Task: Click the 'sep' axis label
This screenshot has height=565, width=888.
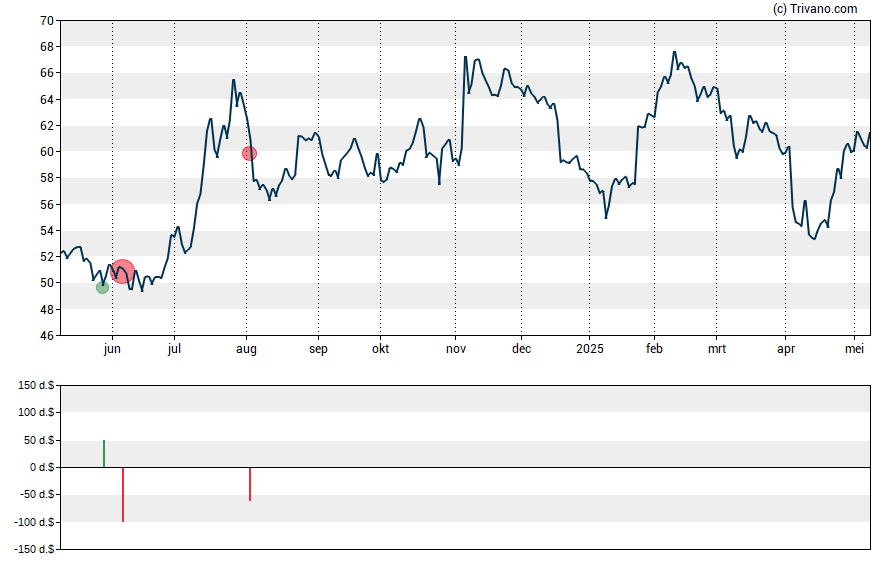Action: pos(318,349)
